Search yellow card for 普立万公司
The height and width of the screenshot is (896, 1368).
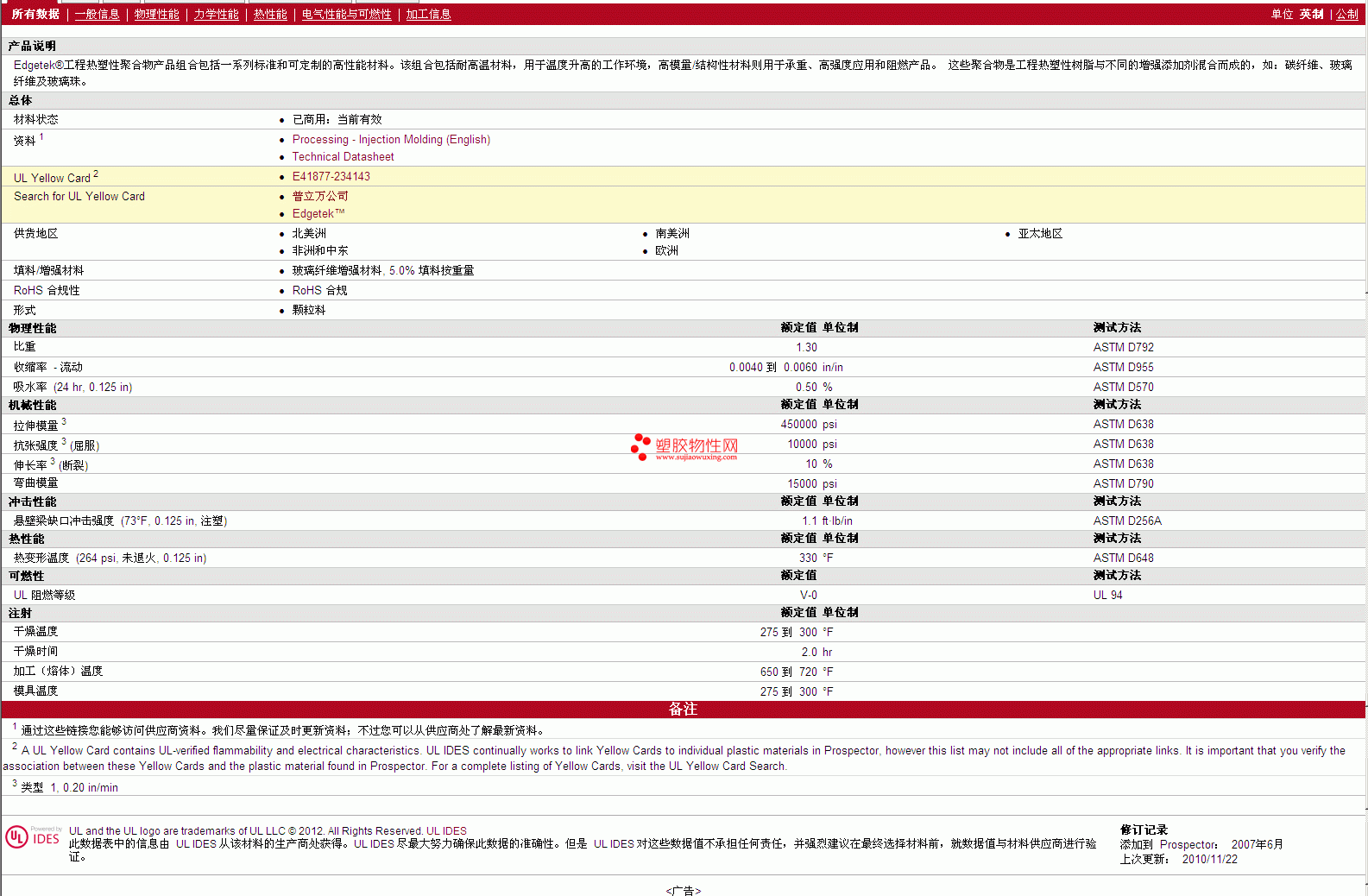tap(320, 196)
